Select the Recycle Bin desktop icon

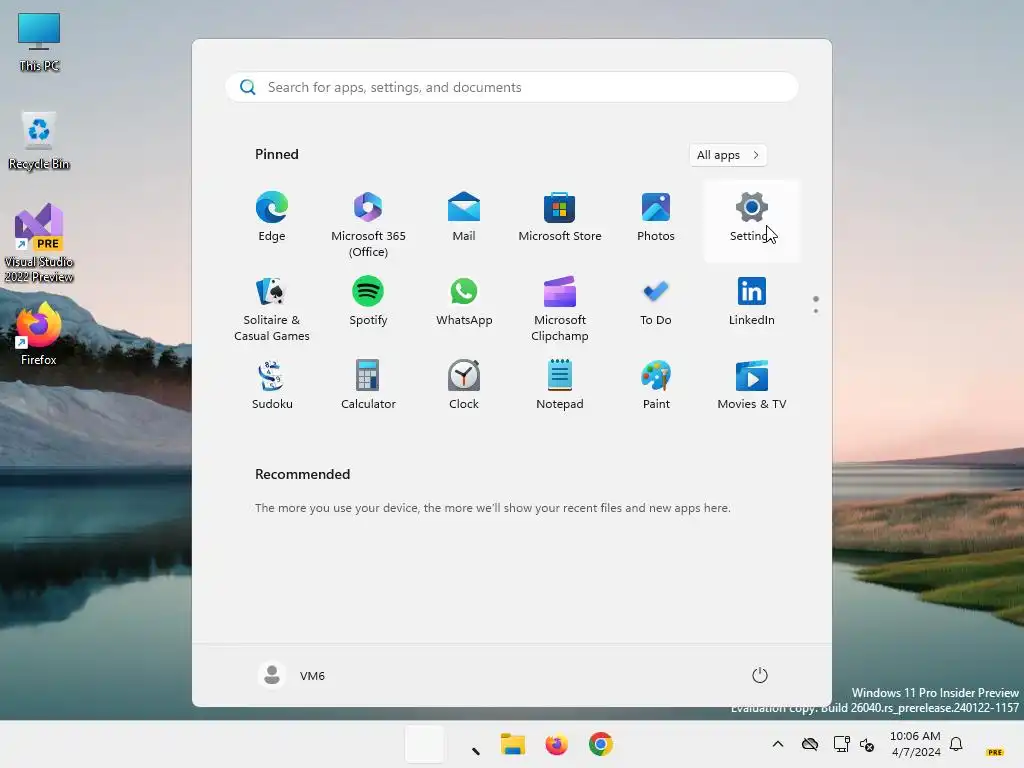click(39, 141)
